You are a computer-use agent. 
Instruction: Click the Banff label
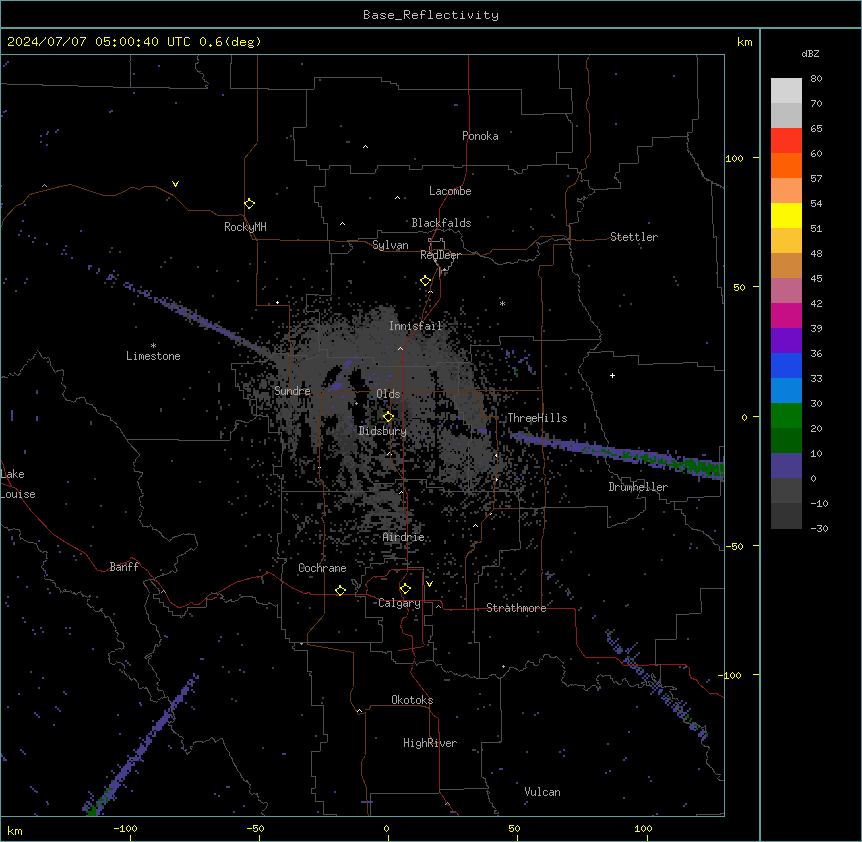124,567
